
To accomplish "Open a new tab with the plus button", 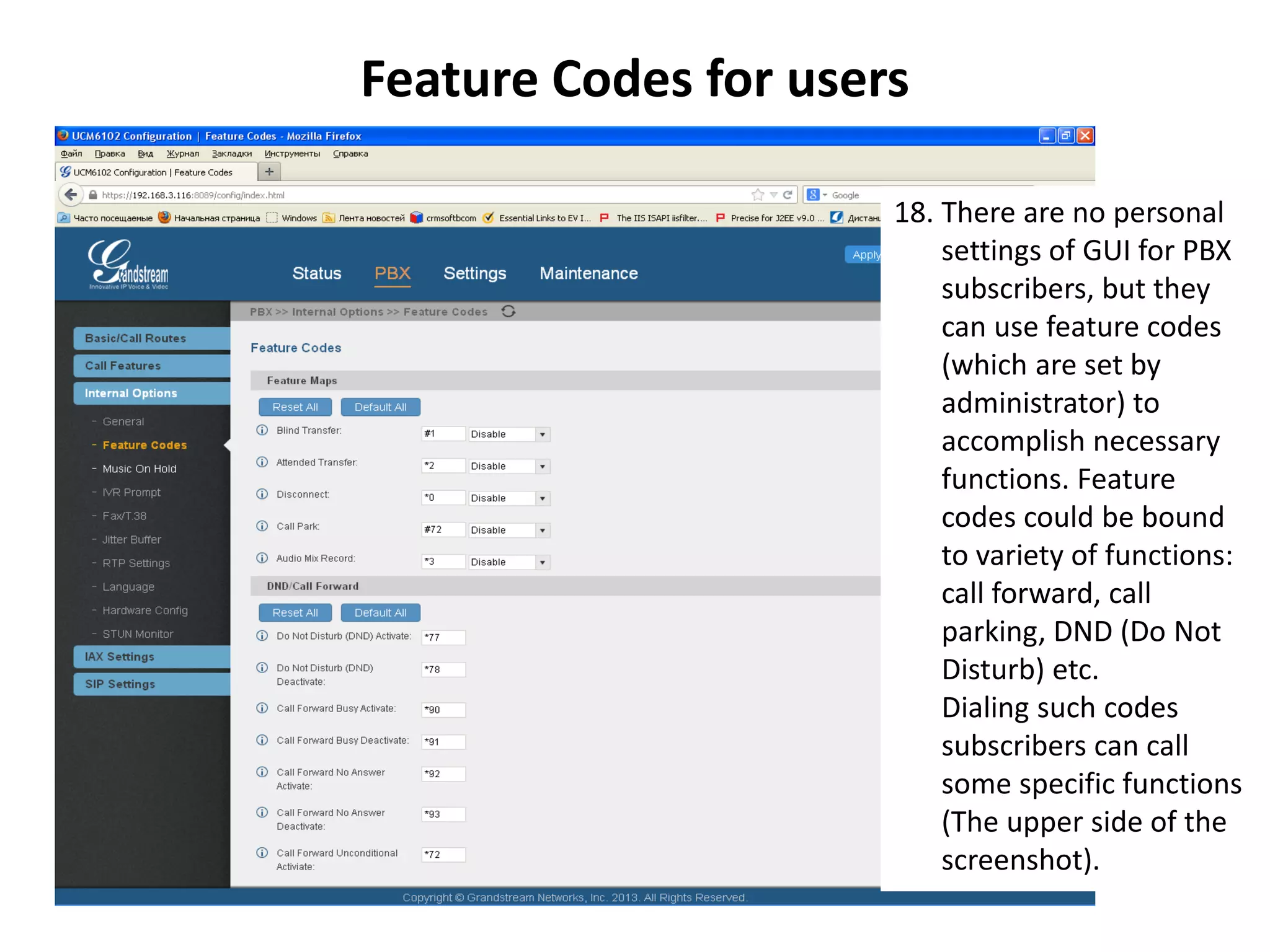I will (x=269, y=172).
